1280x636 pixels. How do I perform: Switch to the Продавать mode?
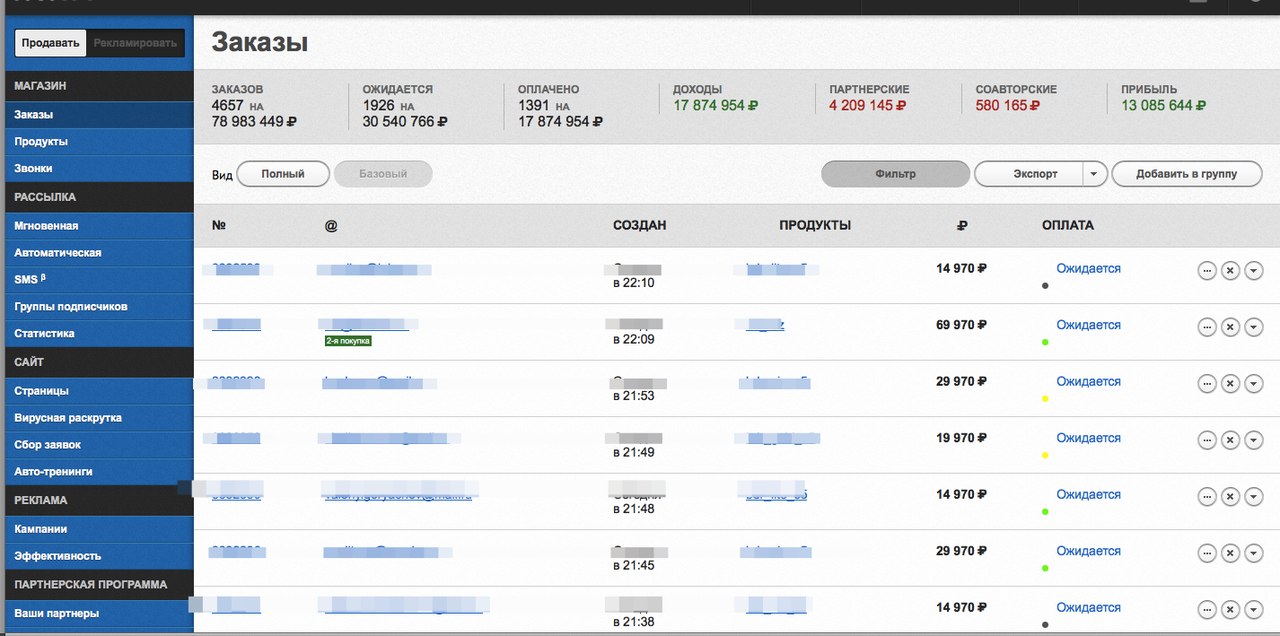(x=50, y=43)
